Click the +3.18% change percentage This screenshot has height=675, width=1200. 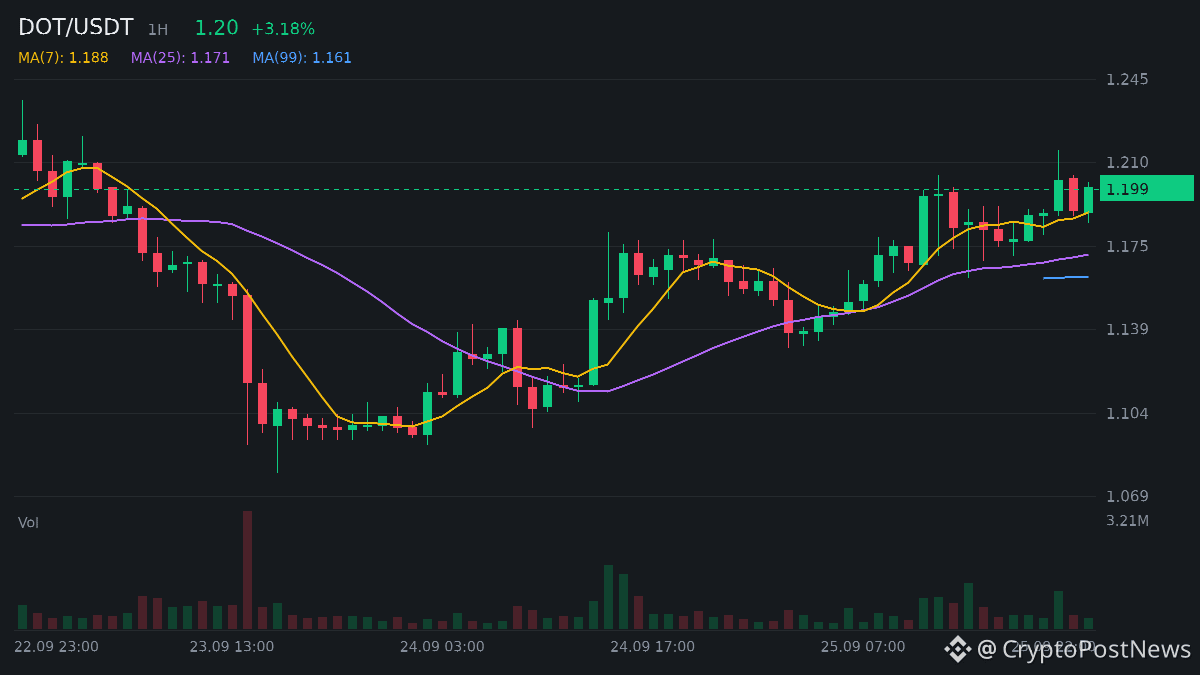pos(283,29)
